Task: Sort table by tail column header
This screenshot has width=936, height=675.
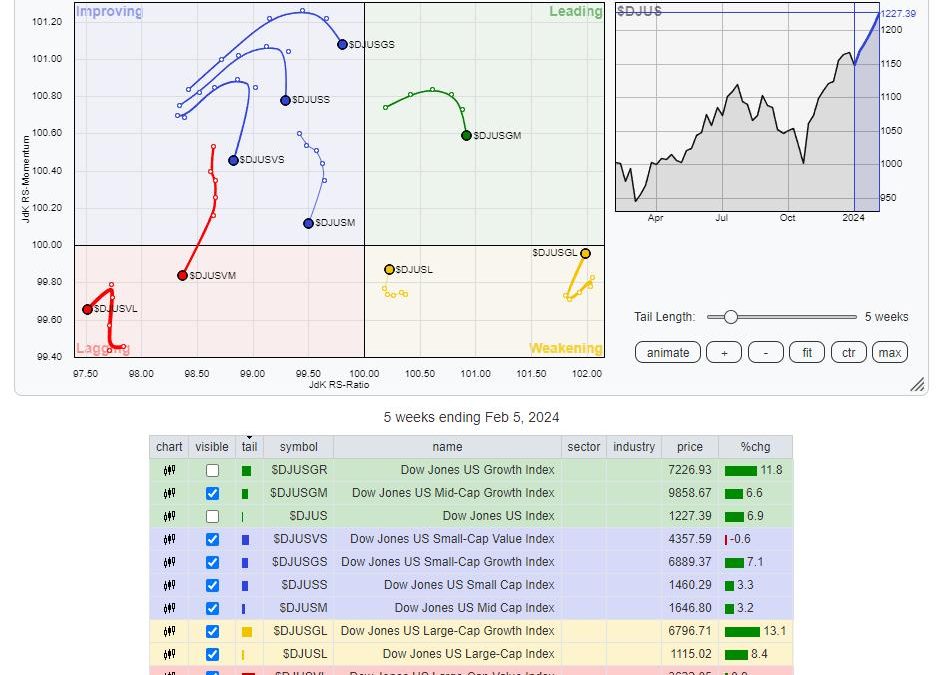Action: pos(250,447)
